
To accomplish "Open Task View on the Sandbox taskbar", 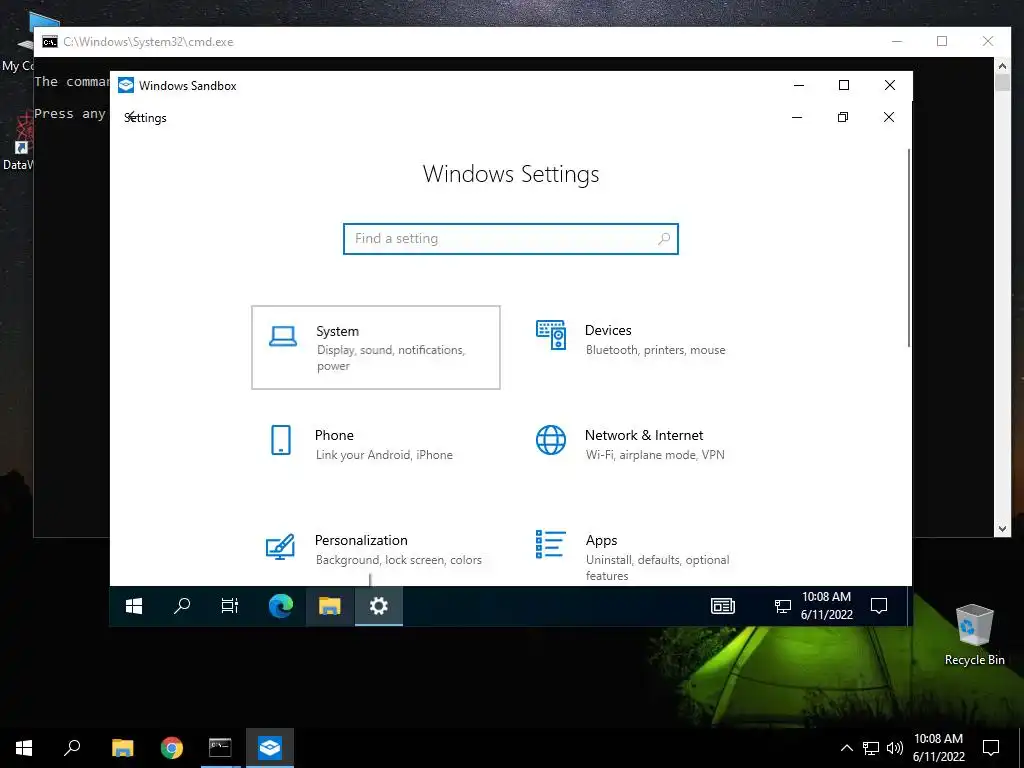I will coord(230,606).
